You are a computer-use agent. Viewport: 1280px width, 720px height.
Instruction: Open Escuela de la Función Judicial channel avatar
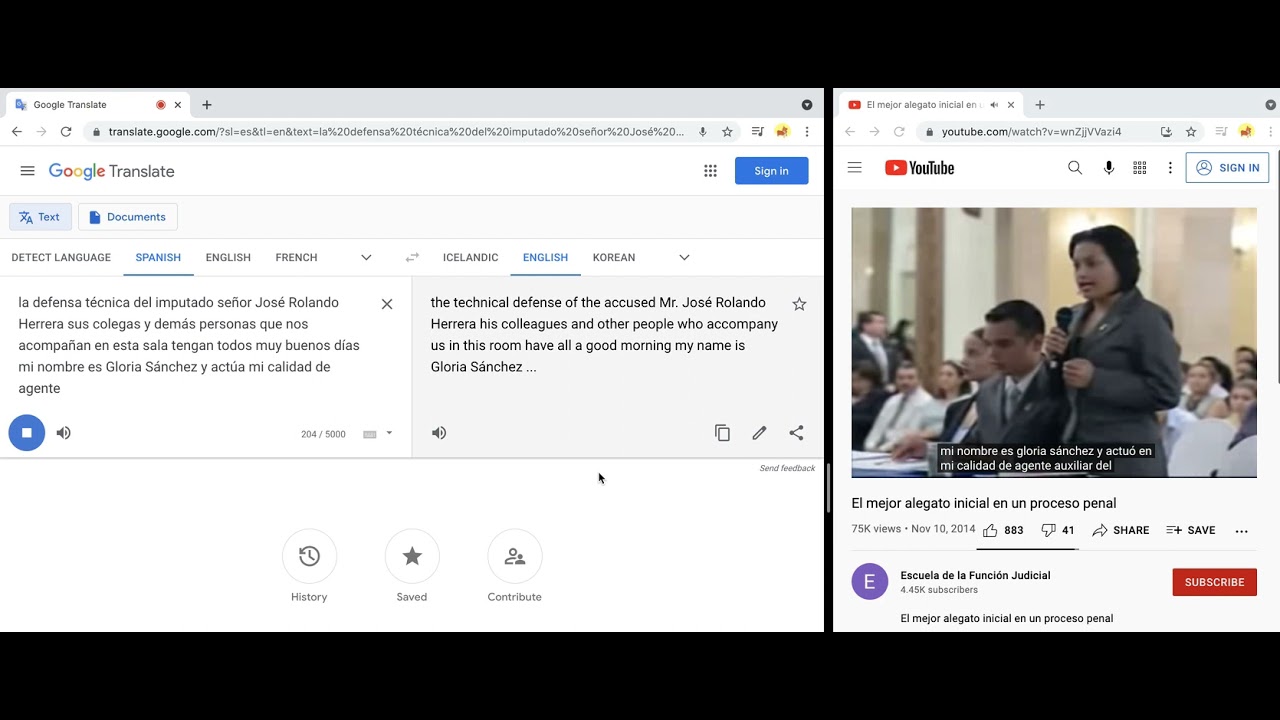pos(869,582)
